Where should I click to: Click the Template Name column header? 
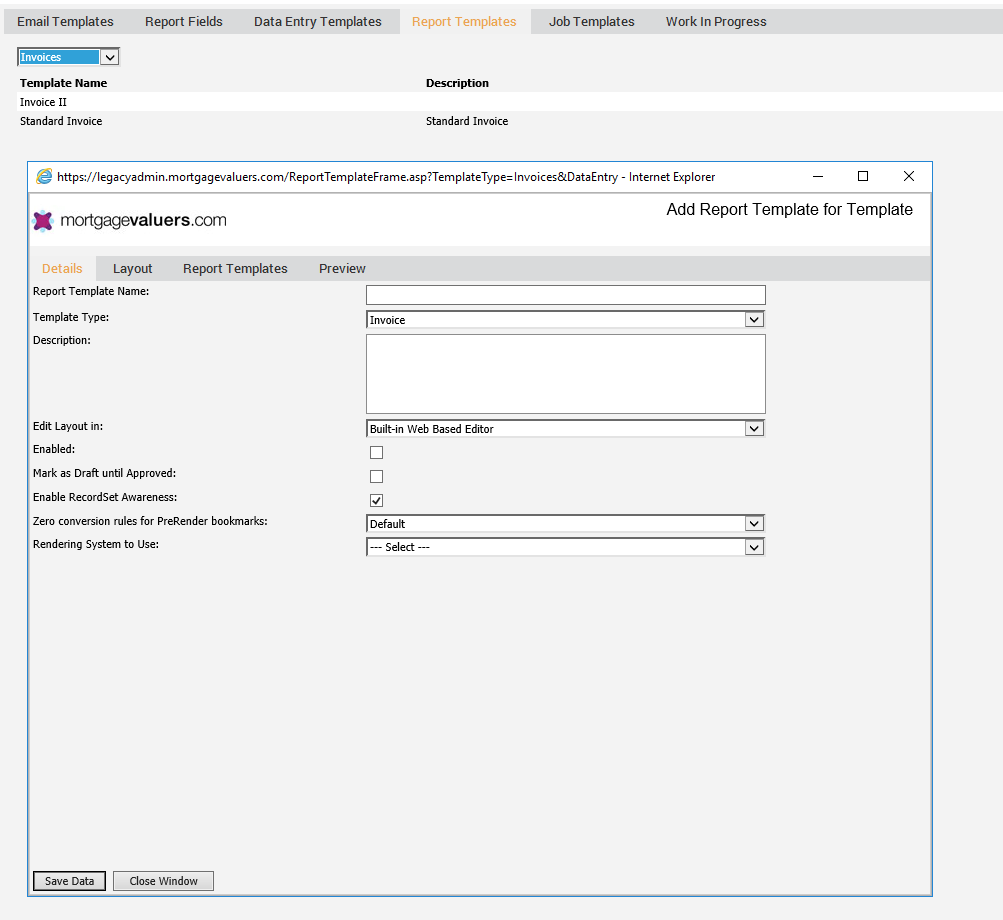(x=63, y=83)
